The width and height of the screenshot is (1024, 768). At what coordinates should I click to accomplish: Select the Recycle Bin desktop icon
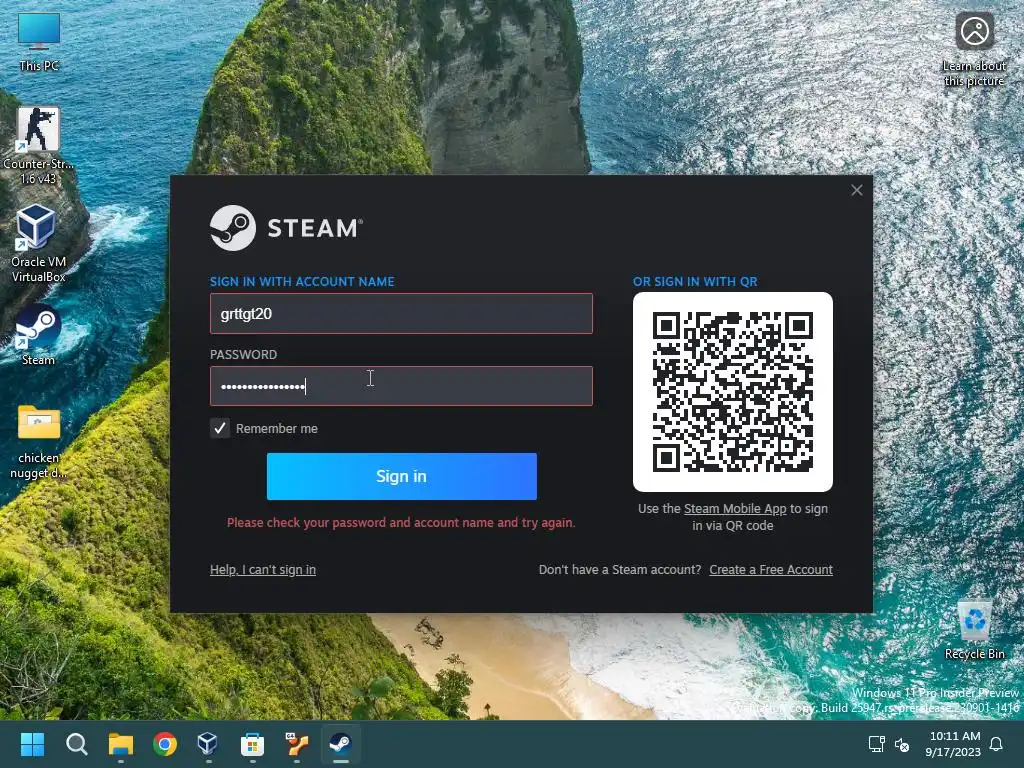pyautogui.click(x=974, y=630)
